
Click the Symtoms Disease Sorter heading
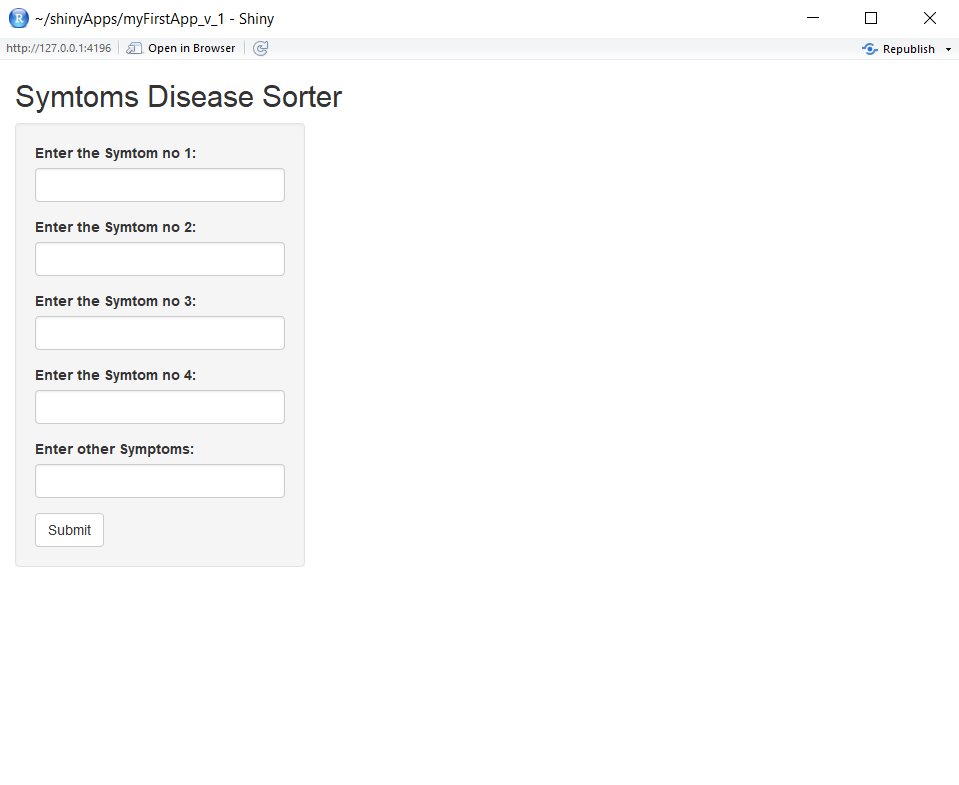coord(178,97)
